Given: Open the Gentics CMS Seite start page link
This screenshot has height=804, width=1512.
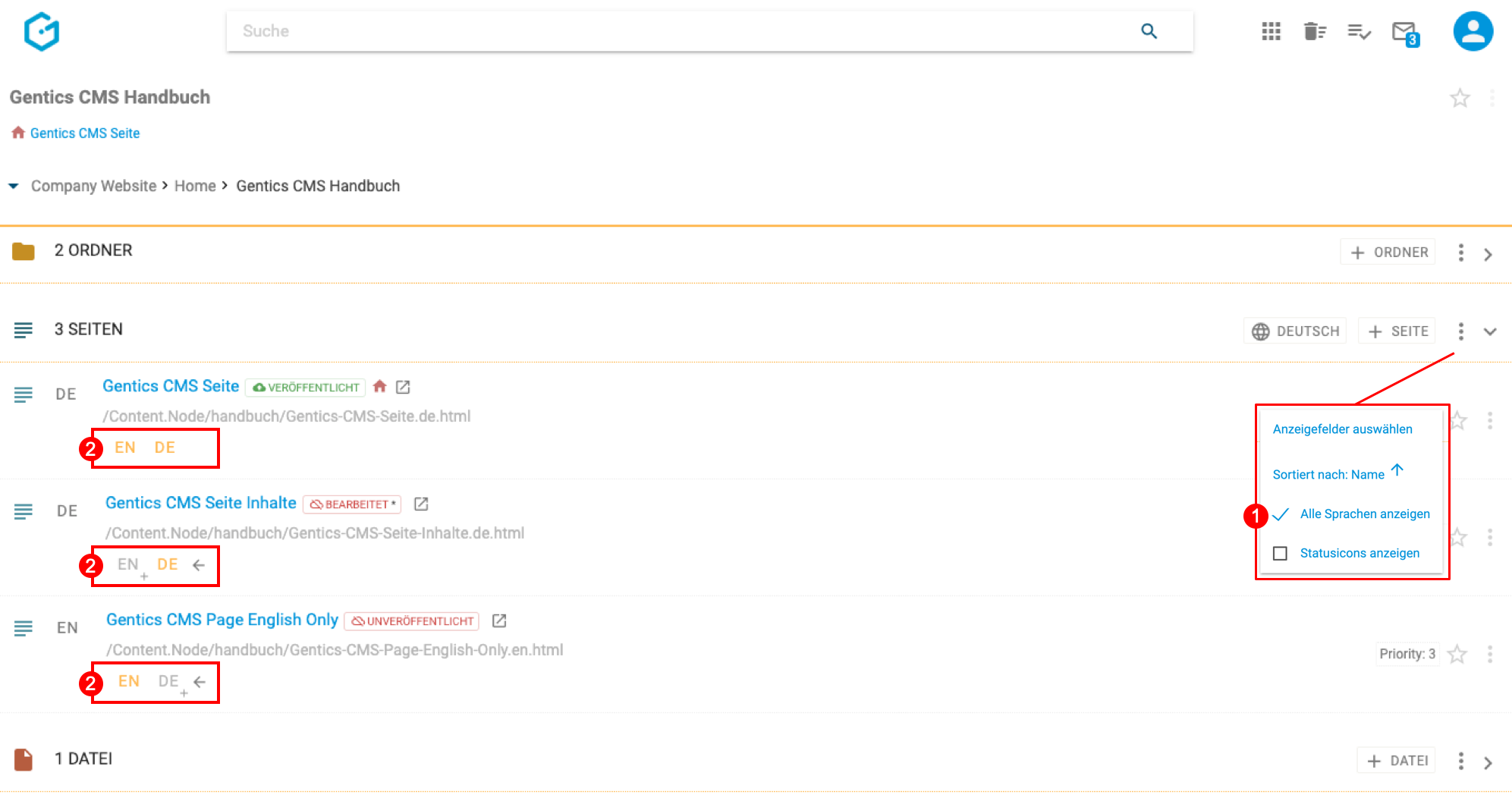Looking at the screenshot, I should coord(85,133).
